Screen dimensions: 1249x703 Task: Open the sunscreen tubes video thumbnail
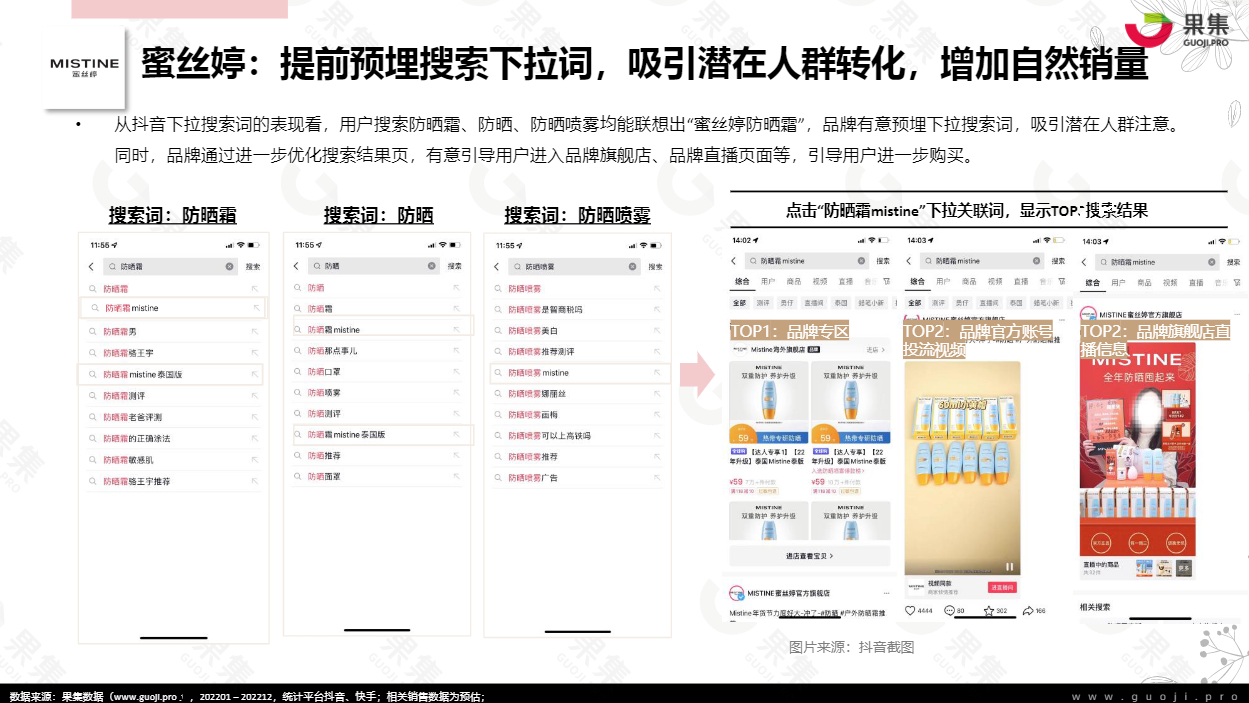click(x=962, y=467)
